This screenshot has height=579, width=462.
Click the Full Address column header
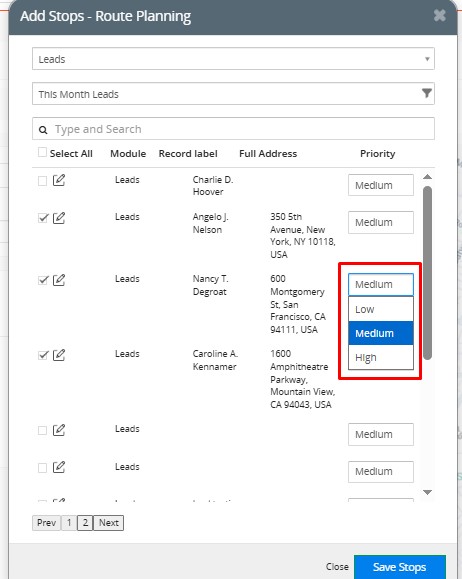click(x=268, y=154)
